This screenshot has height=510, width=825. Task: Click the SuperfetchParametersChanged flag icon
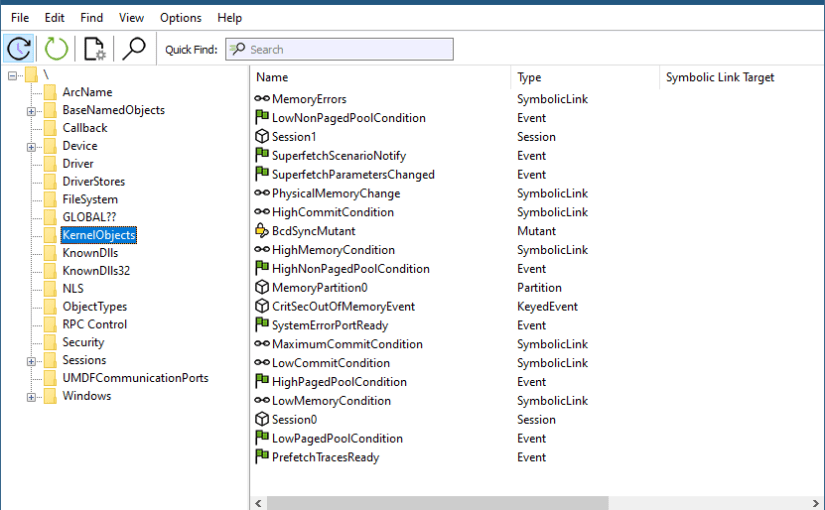pyautogui.click(x=262, y=174)
